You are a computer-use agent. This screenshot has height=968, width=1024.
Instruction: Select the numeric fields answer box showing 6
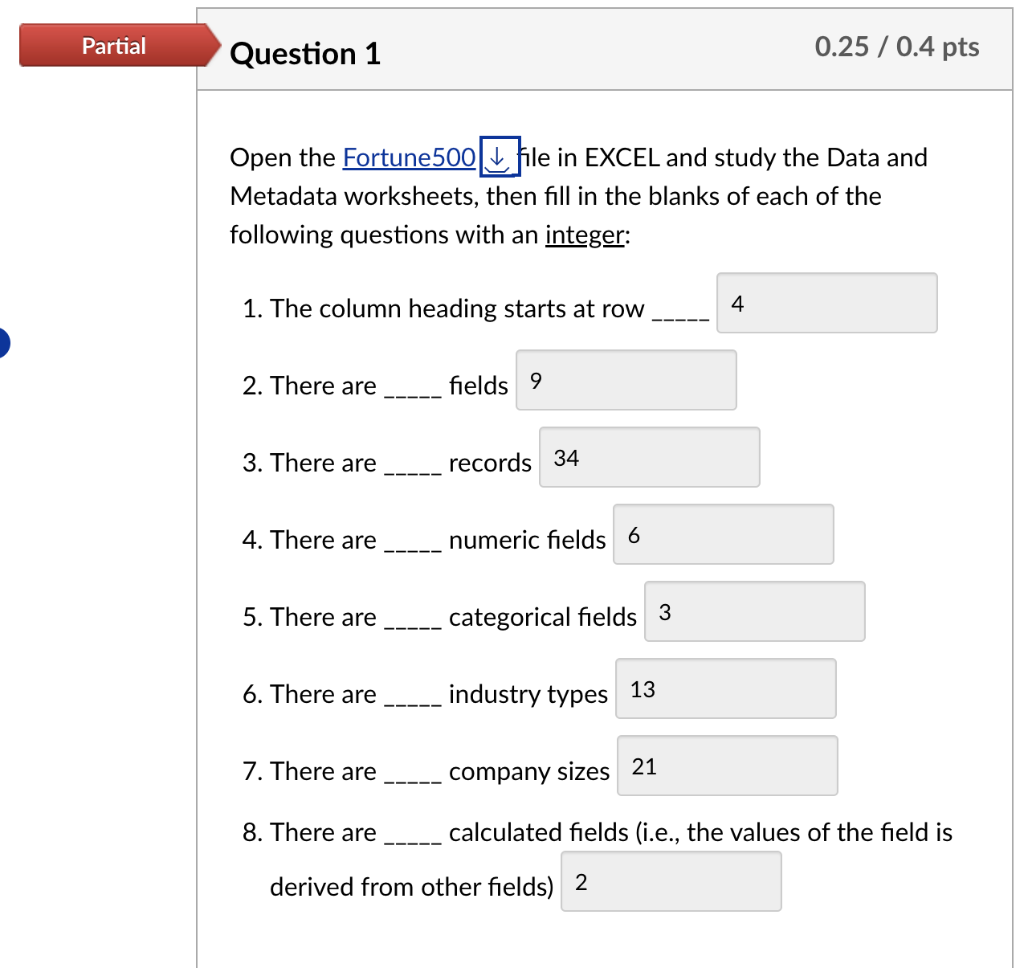point(723,534)
